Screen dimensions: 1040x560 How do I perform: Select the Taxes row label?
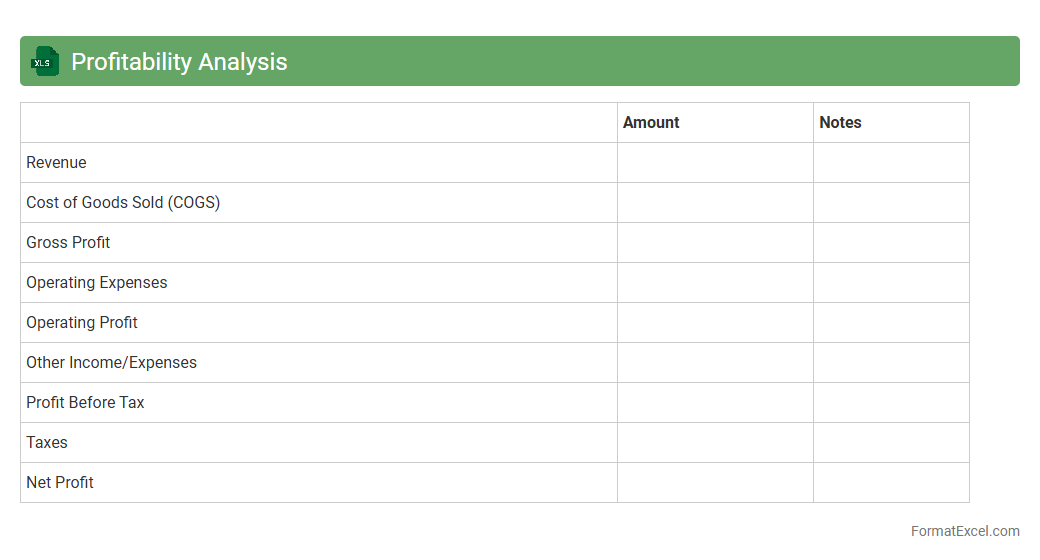(x=47, y=442)
